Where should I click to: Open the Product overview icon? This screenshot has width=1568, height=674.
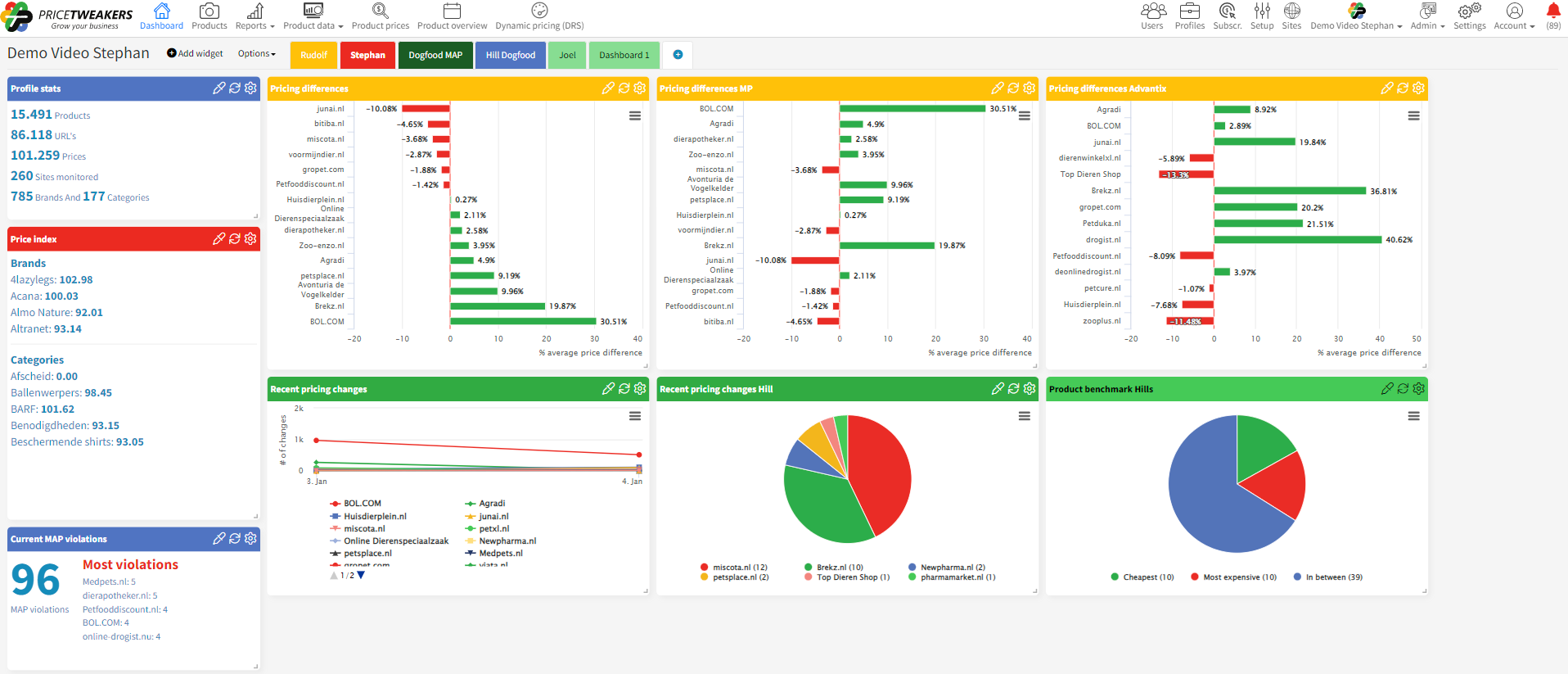point(452,11)
